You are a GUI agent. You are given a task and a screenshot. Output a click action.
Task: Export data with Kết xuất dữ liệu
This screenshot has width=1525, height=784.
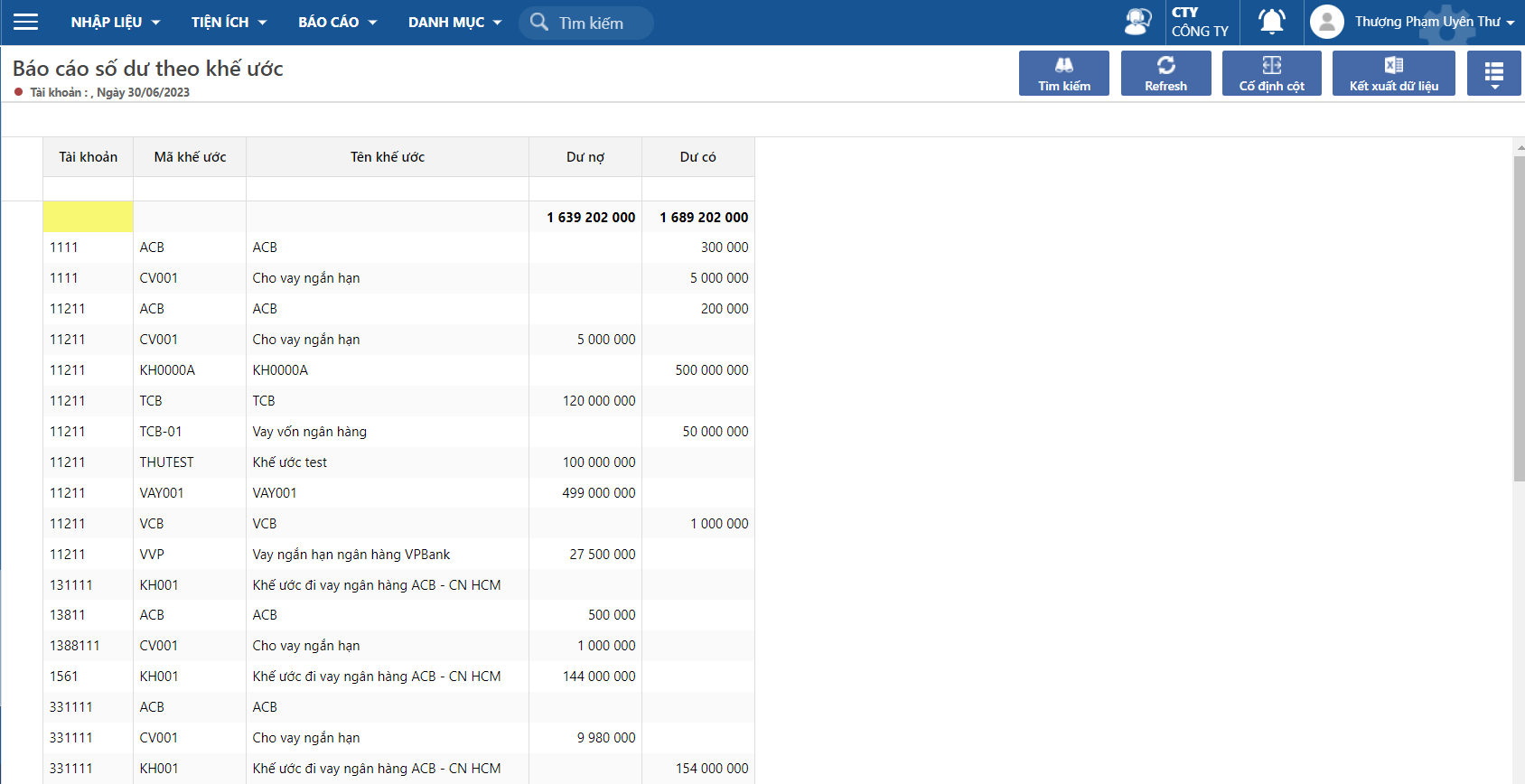click(x=1393, y=73)
